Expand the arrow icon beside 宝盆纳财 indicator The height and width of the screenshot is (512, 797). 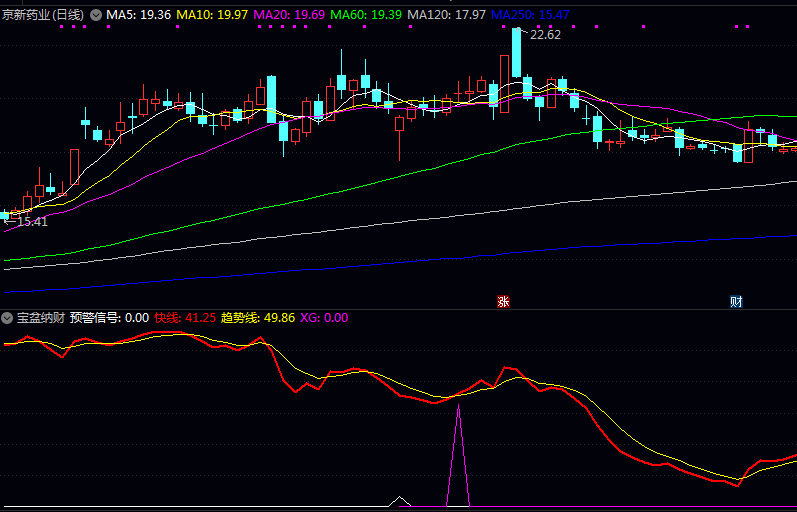pos(8,318)
